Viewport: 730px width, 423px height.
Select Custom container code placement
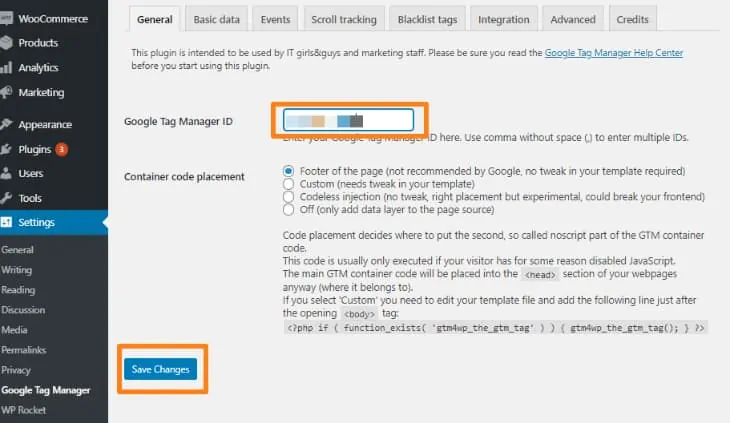[x=289, y=184]
